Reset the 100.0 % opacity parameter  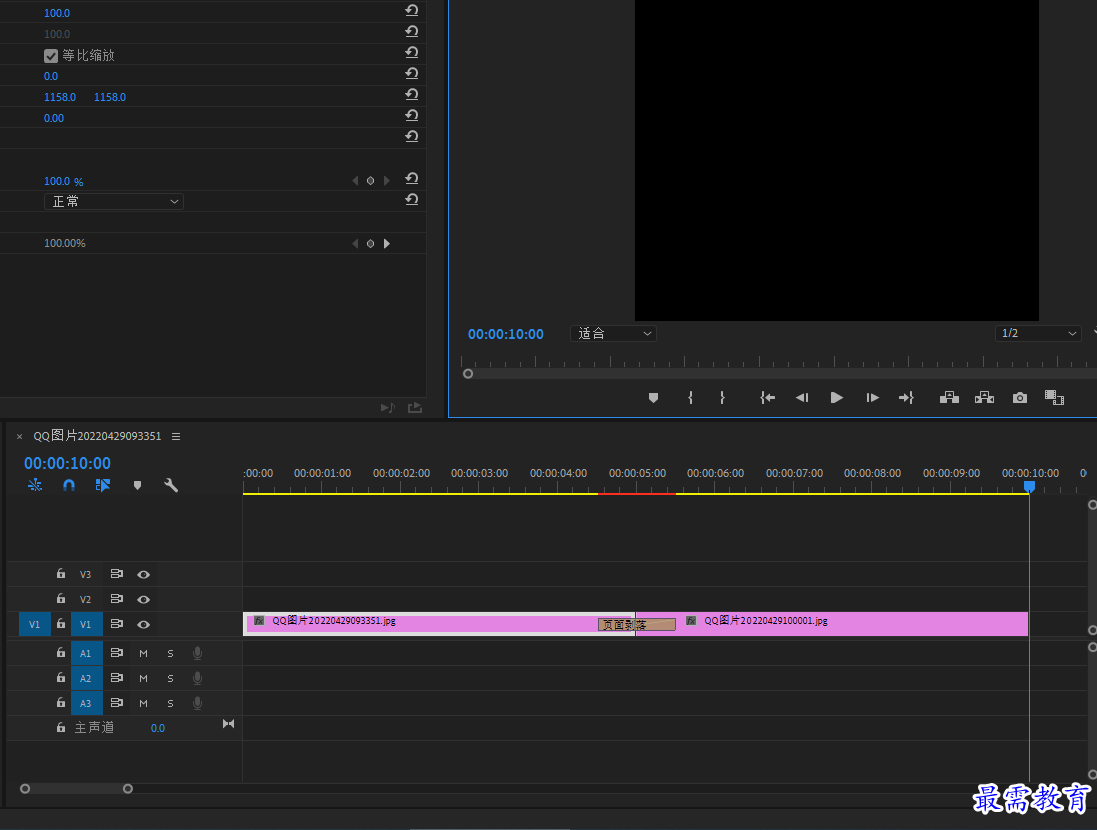[x=411, y=178]
